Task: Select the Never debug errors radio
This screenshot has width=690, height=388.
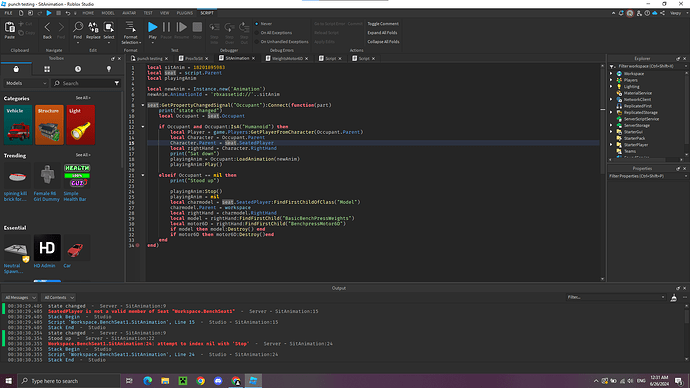Action: [257, 24]
